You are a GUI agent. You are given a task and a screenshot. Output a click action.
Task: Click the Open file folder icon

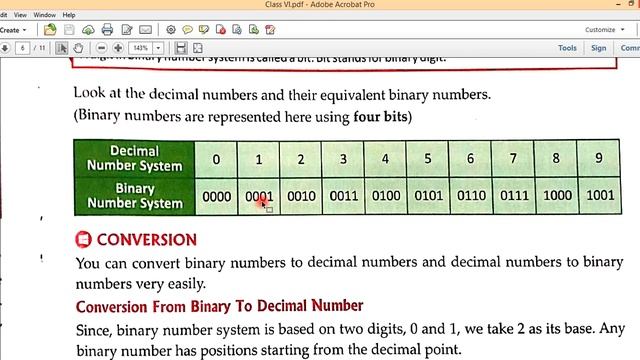pyautogui.click(x=50, y=29)
